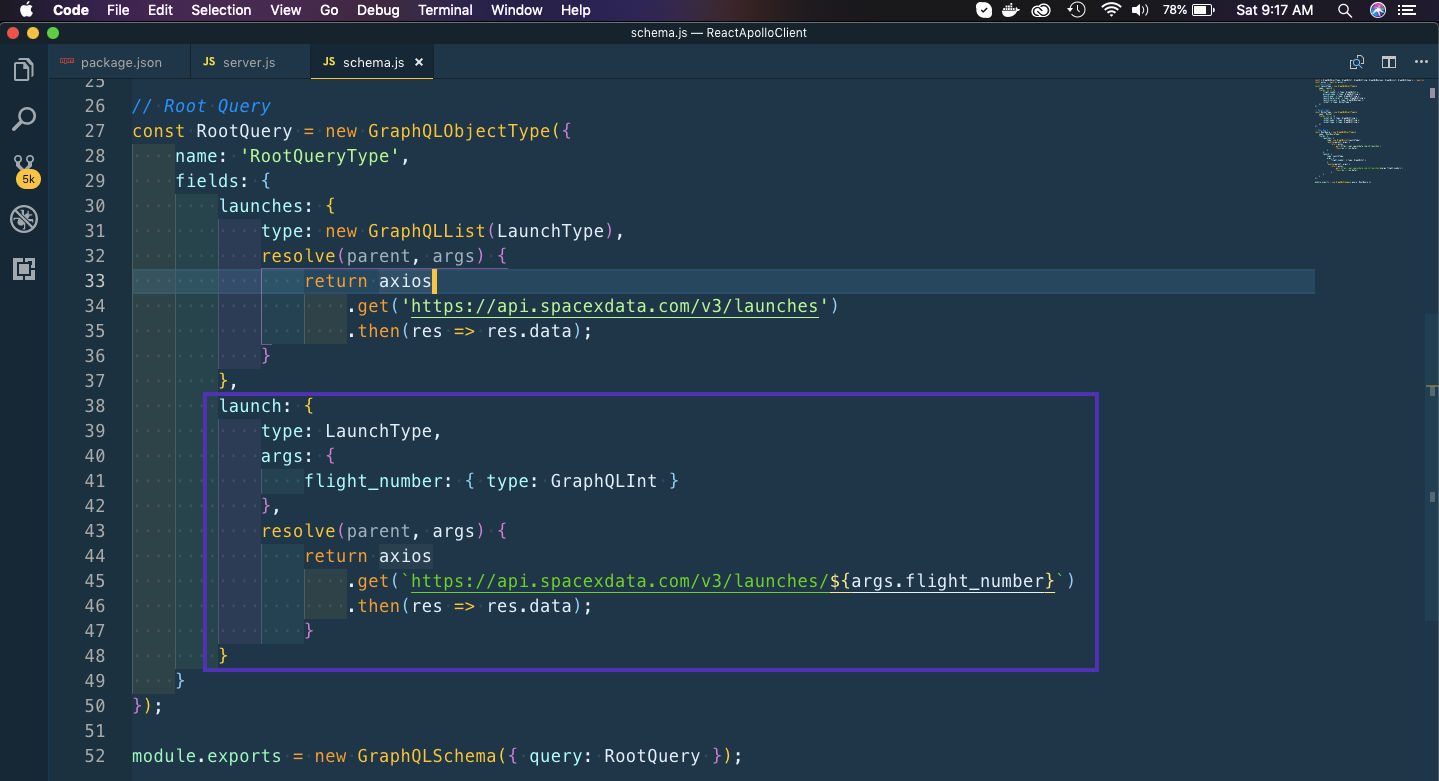Open the View menu
1439x781 pixels.
[285, 10]
